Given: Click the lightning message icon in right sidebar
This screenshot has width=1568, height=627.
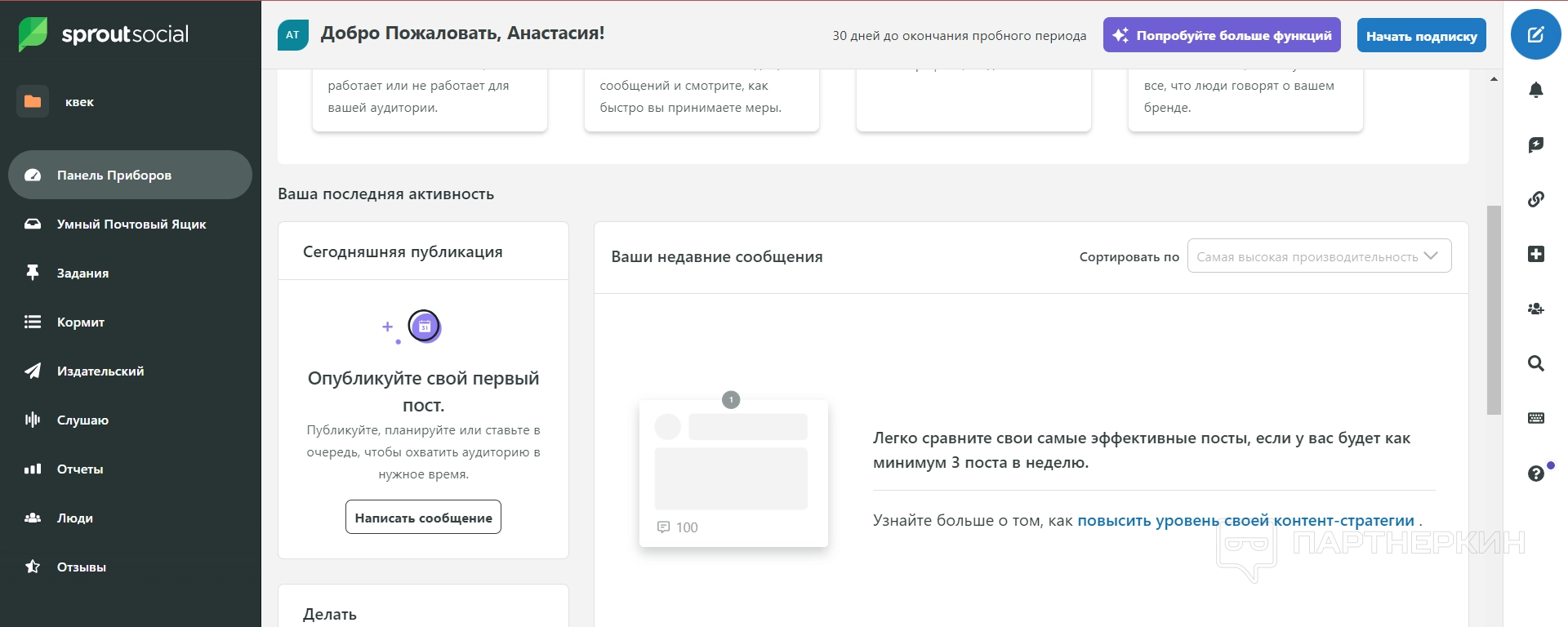Looking at the screenshot, I should [1535, 145].
